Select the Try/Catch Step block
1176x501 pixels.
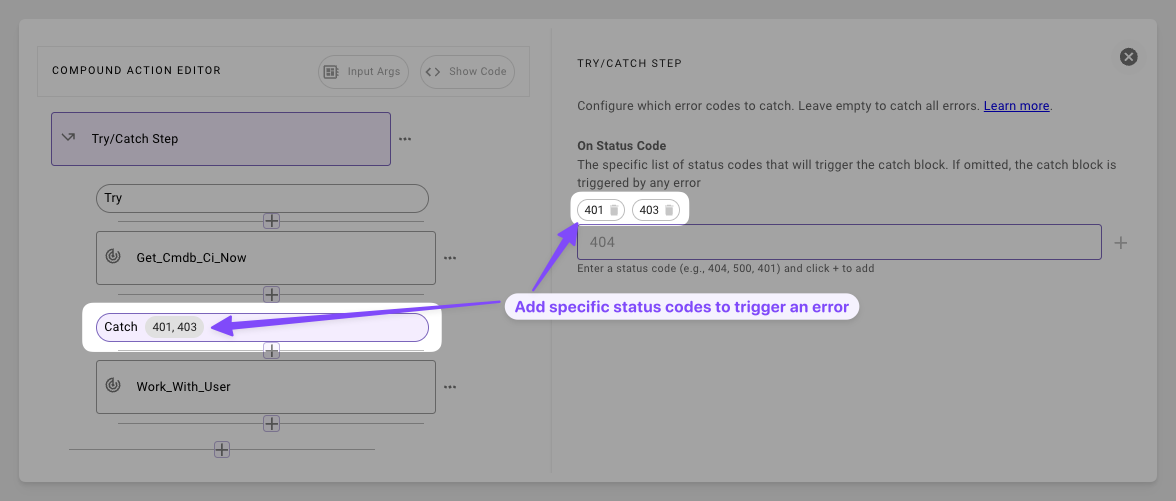pyautogui.click(x=220, y=139)
